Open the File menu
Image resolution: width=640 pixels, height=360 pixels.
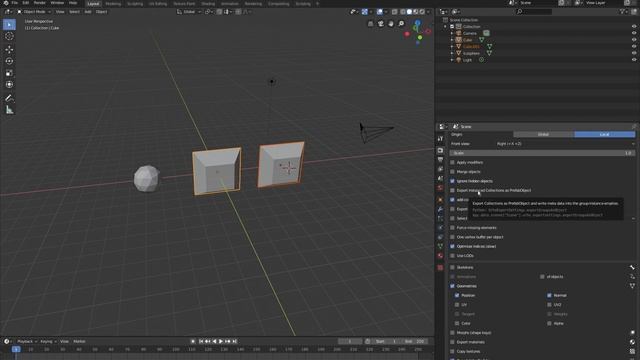[x=15, y=3]
